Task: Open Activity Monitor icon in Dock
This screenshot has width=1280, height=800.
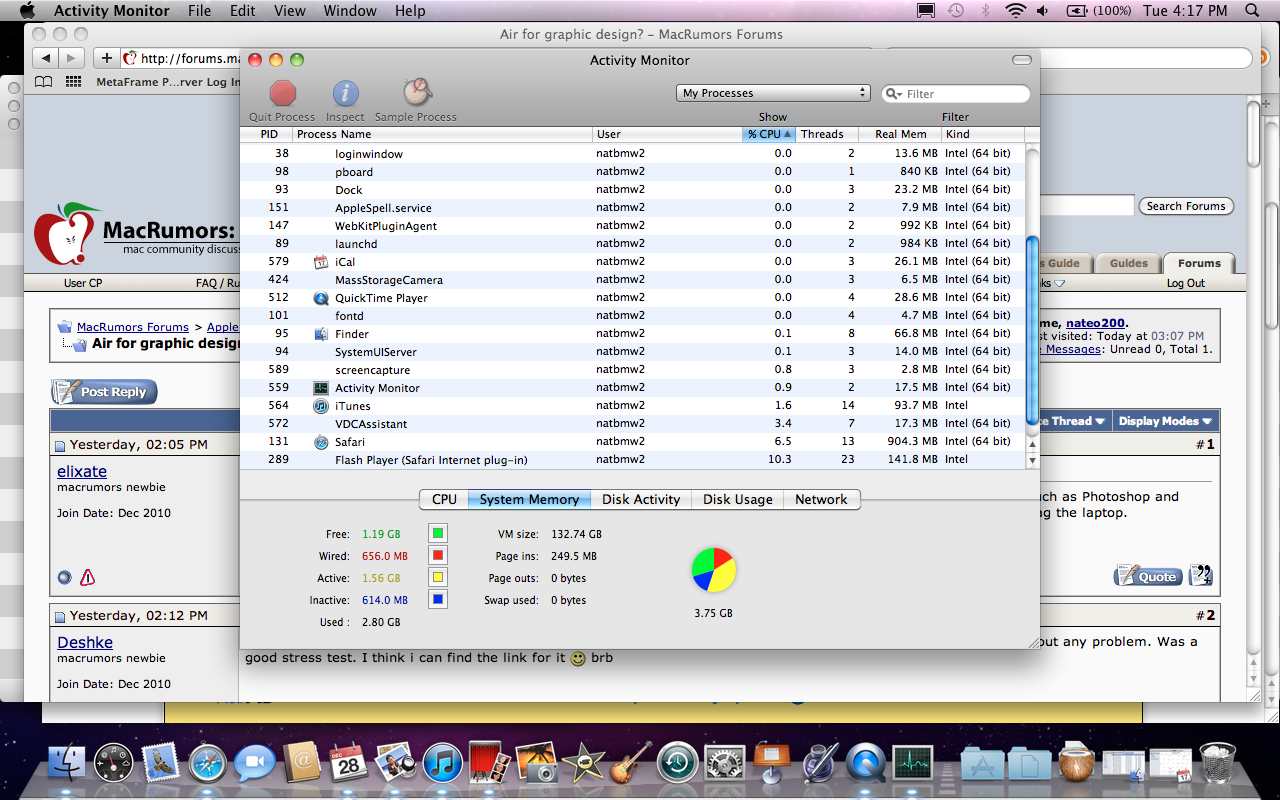Action: point(912,763)
